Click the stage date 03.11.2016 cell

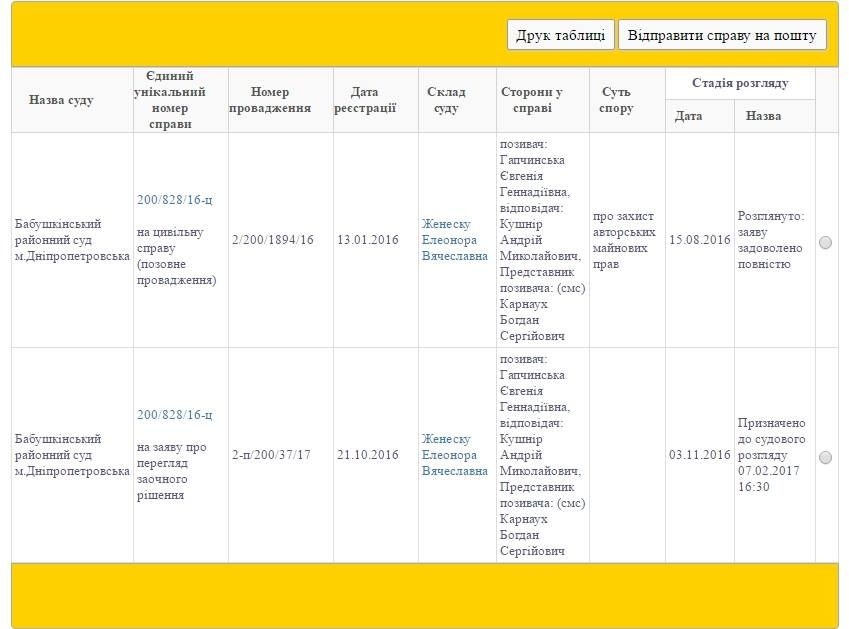[700, 456]
